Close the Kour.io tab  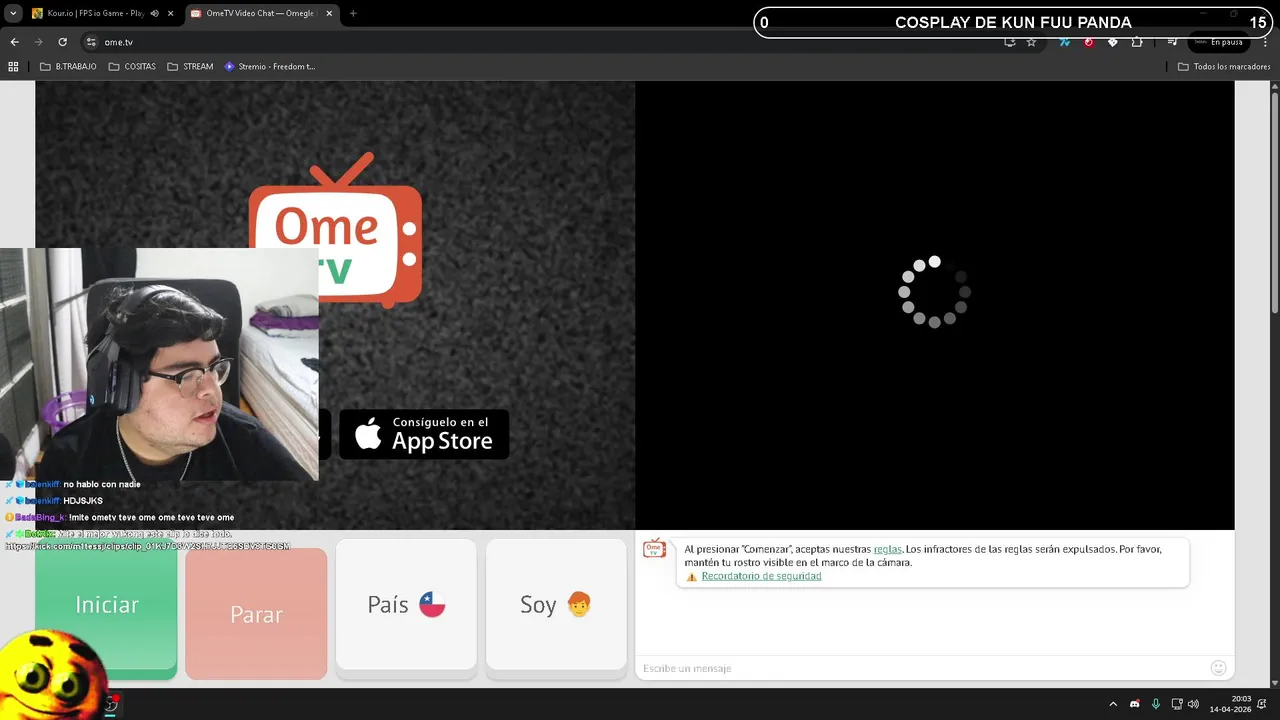pos(170,13)
